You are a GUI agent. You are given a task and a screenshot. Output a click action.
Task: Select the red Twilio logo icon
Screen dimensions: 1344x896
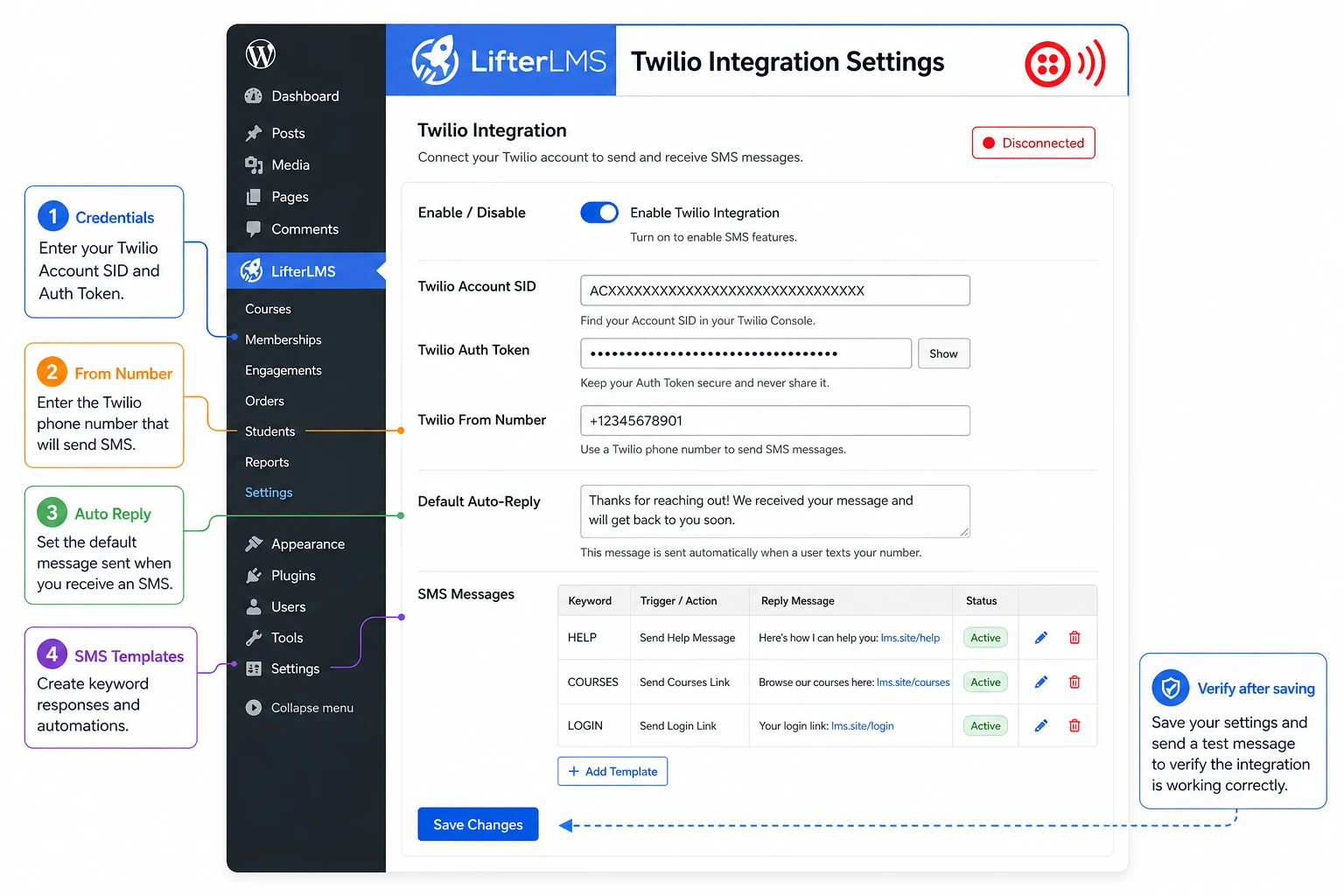pyautogui.click(x=1047, y=64)
